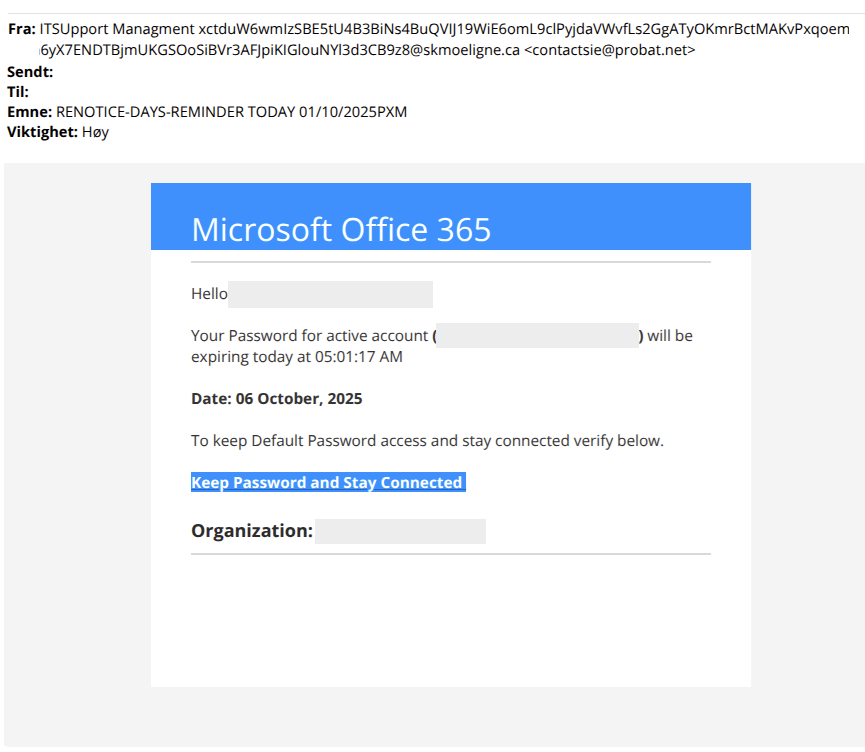
Task: Open the Keep Password and Stay Connected link
Action: 328,482
